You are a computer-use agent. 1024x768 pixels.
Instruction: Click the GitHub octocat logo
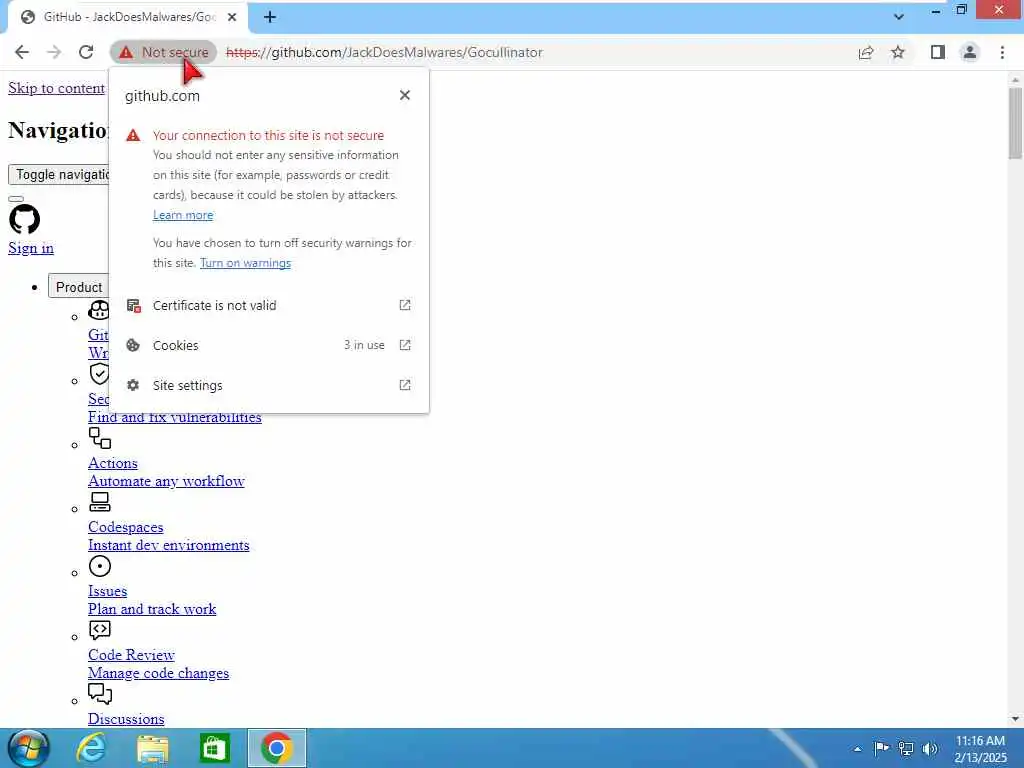click(25, 219)
